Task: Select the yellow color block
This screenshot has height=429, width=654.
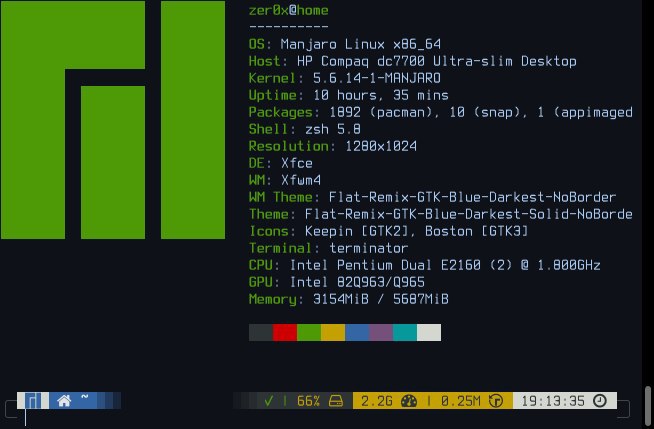Action: click(x=333, y=332)
